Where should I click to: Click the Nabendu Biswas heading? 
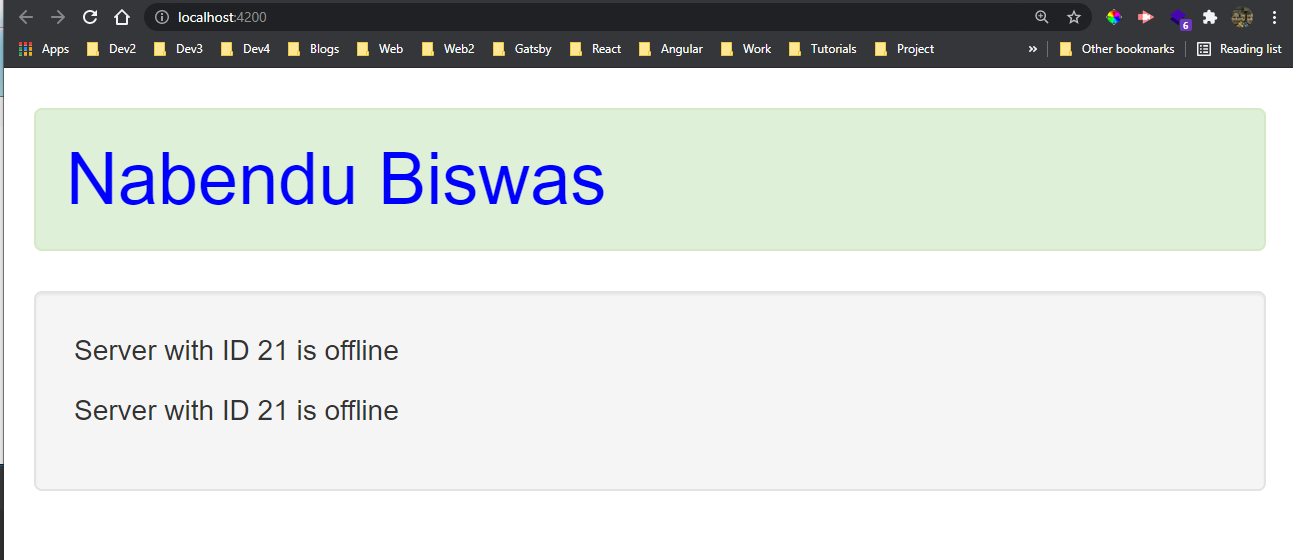pyautogui.click(x=336, y=179)
